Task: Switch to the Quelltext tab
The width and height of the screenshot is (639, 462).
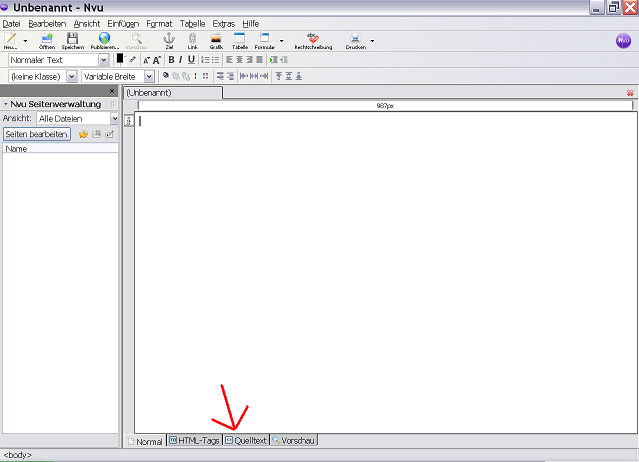Action: (246, 441)
